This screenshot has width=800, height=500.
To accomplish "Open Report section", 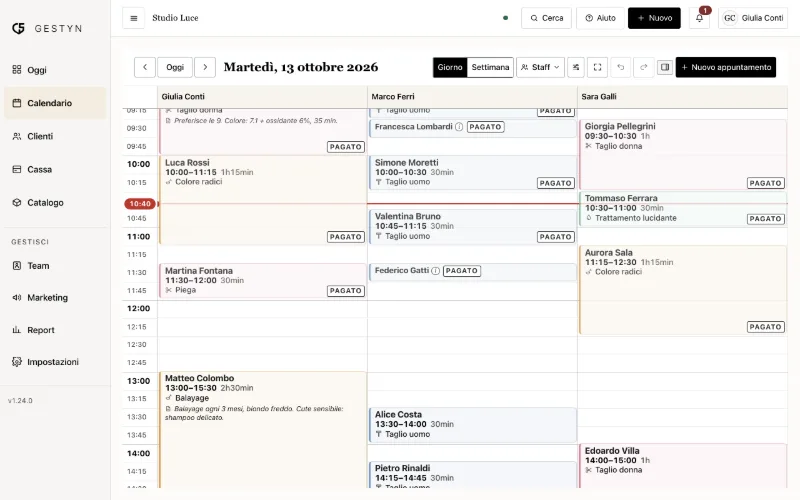I will 55,330.
